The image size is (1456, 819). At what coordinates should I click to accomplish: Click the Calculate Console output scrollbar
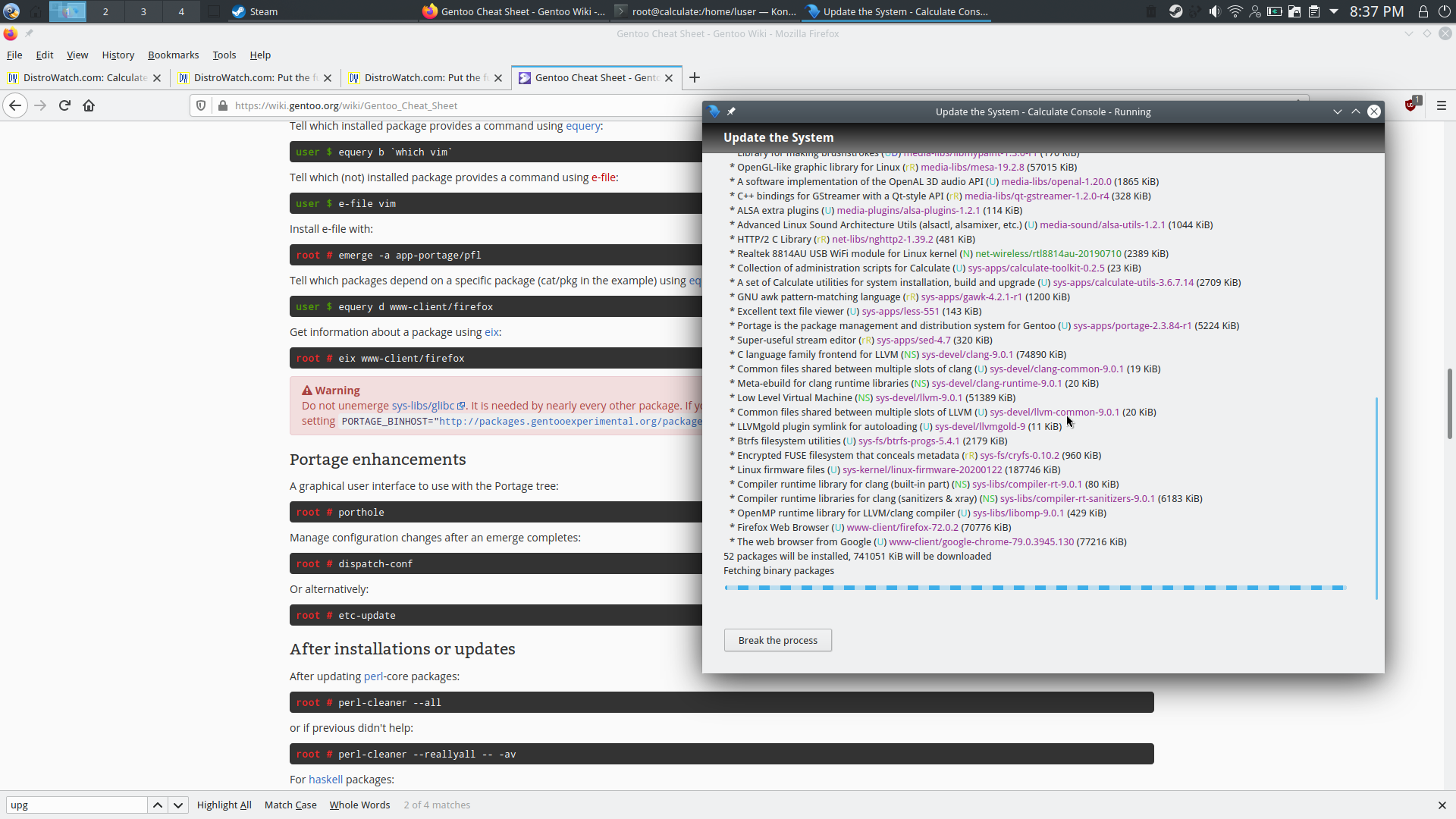pos(1376,498)
